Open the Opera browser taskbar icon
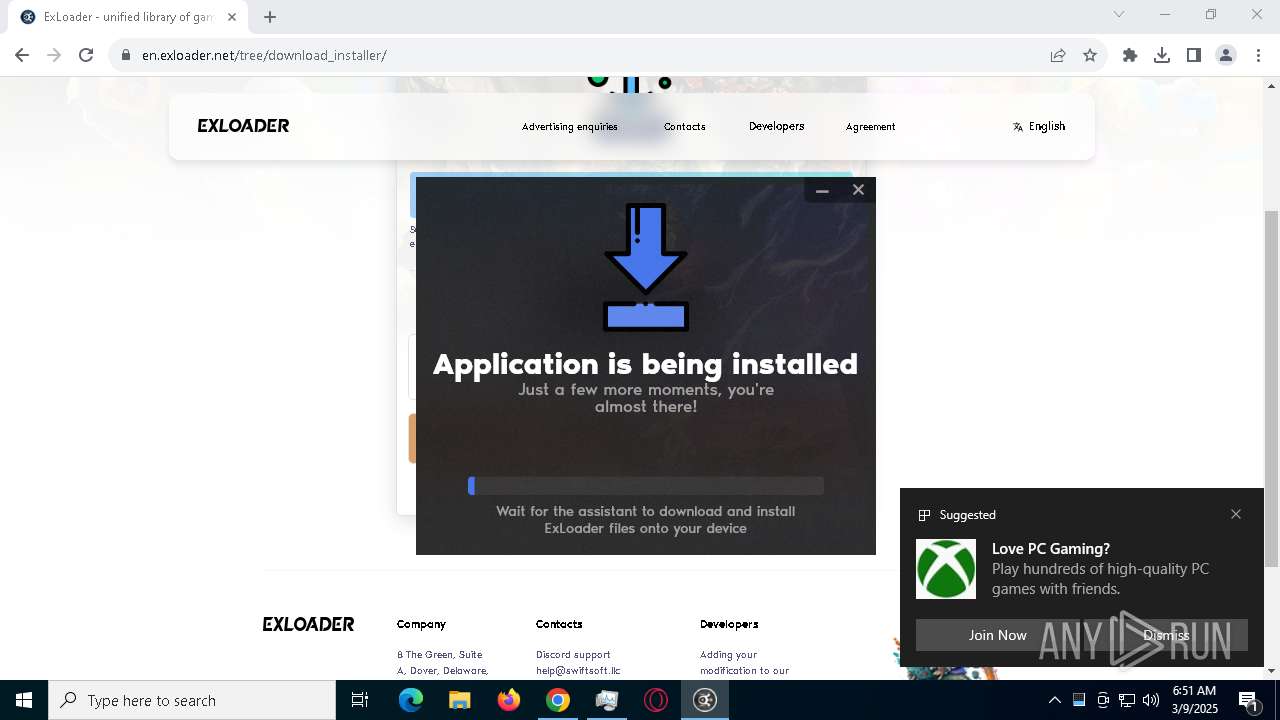Viewport: 1280px width, 720px height. coord(656,700)
